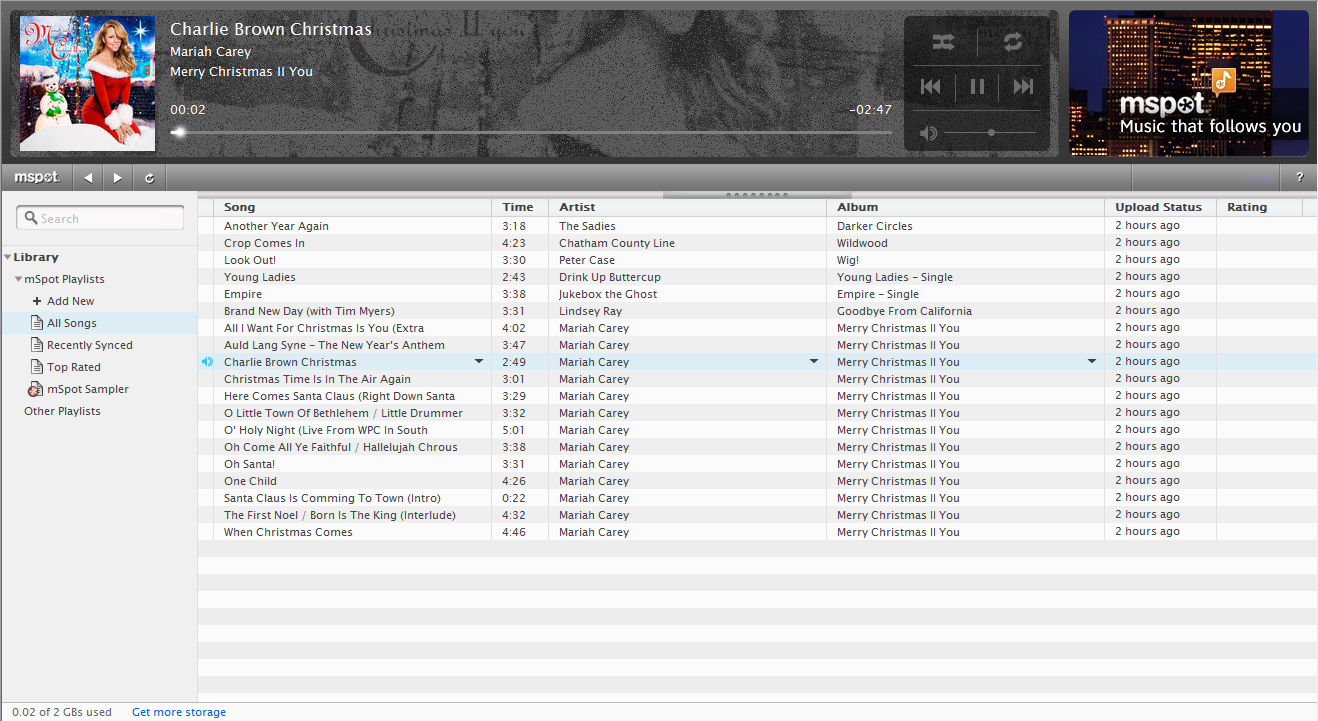Select Other Playlists in sidebar
This screenshot has width=1318, height=721.
click(62, 411)
